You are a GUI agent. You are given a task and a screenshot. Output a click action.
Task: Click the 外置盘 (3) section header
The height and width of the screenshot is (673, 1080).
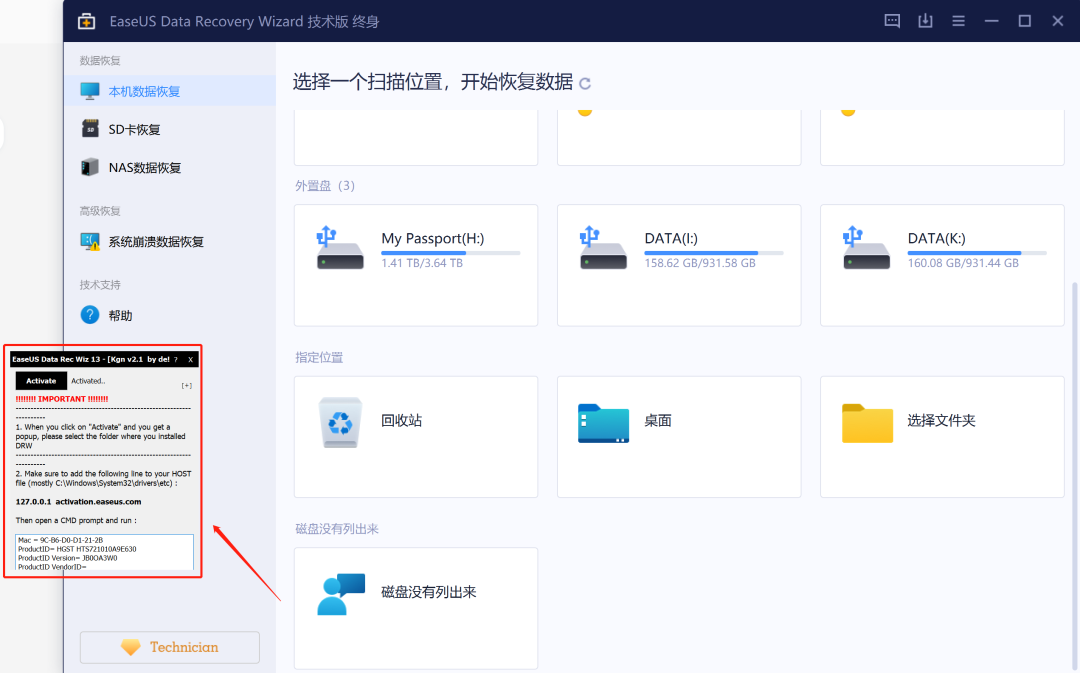[325, 186]
